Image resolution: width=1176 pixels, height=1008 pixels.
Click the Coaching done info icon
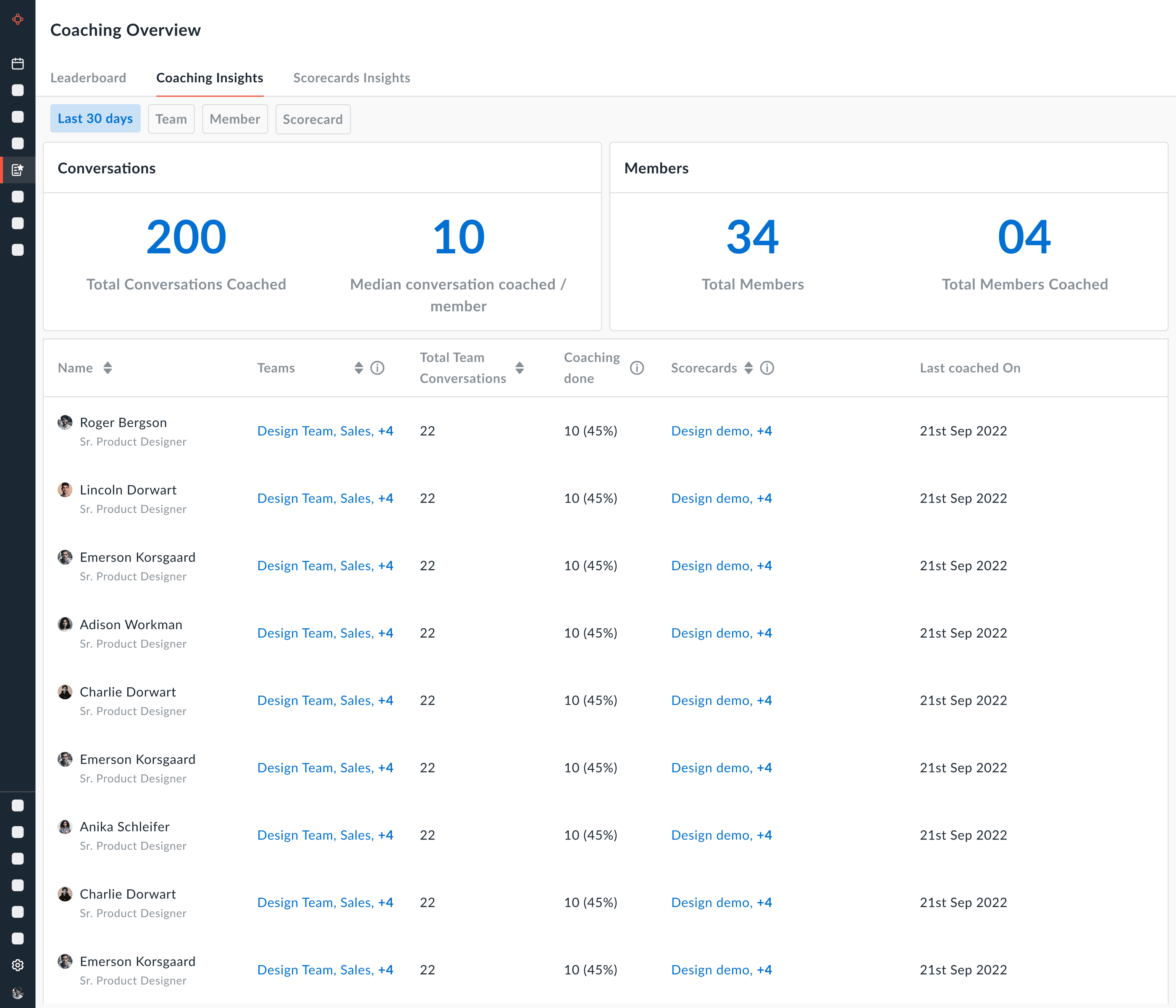tap(637, 368)
